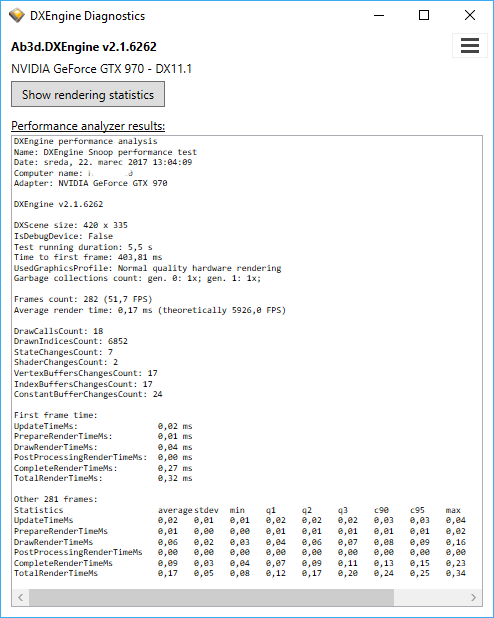Viewport: 494px width, 618px height.
Task: Click the 'DXScene size: 420 x 335' line
Action: point(71,225)
